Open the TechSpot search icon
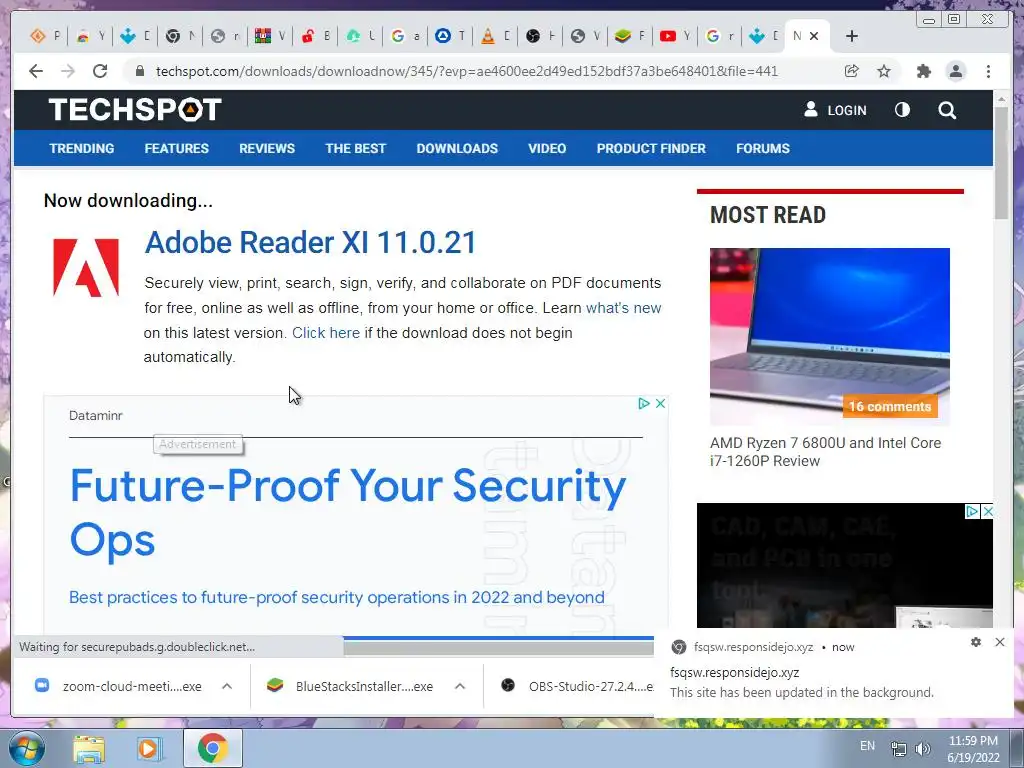Viewport: 1024px width, 768px height. pyautogui.click(x=947, y=110)
